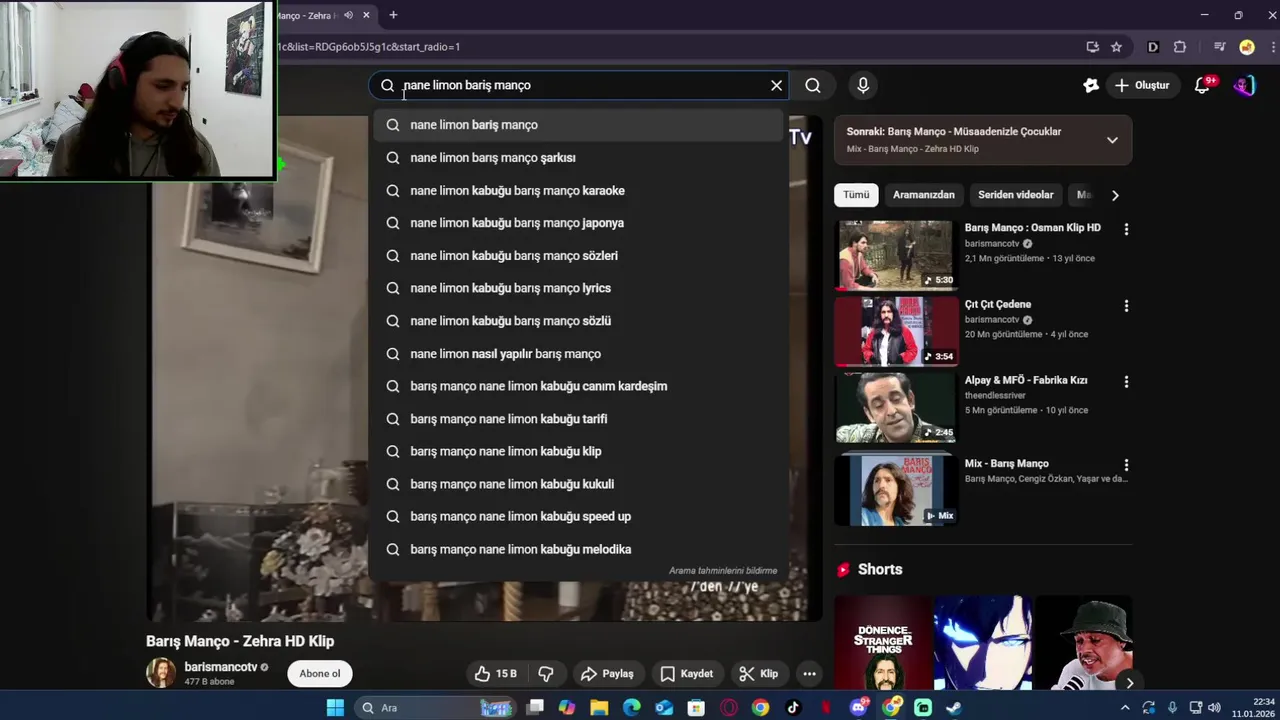
Task: Click the browser address bar URL
Action: [x=680, y=46]
